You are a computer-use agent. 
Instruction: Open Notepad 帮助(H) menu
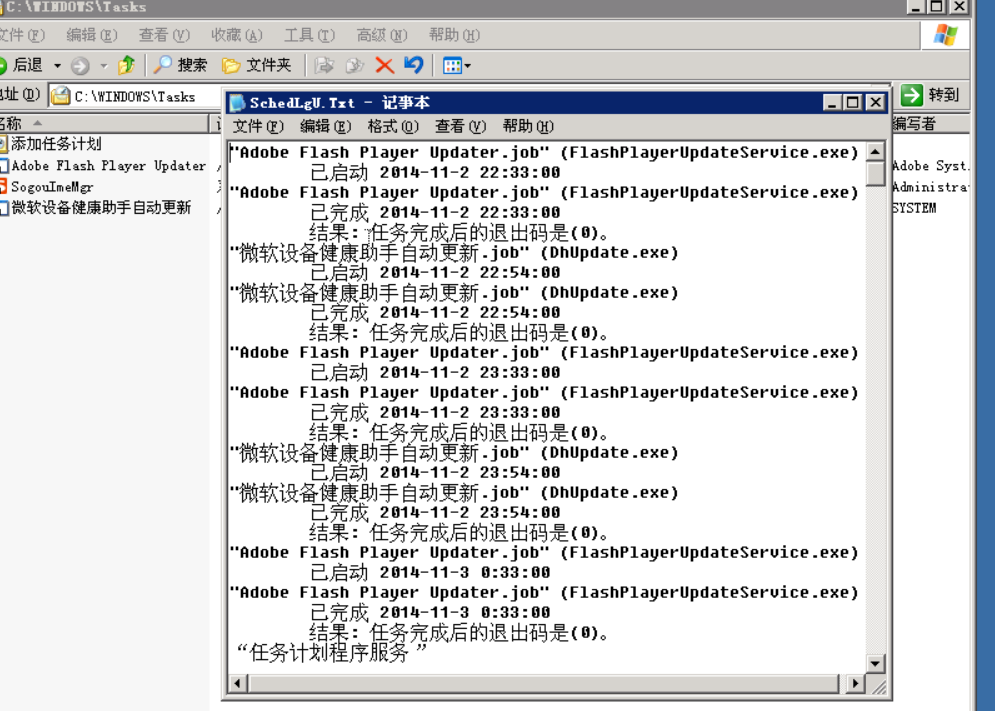click(x=528, y=126)
